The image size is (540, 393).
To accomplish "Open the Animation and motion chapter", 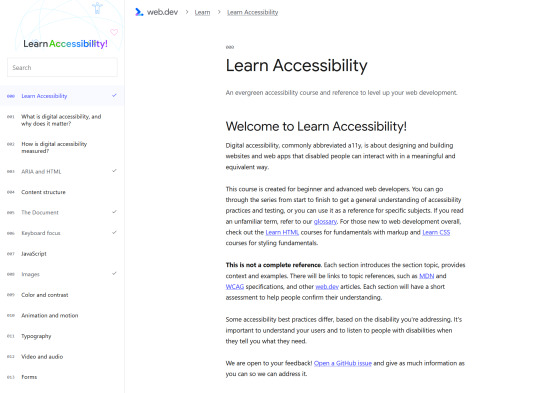I will point(62,315).
